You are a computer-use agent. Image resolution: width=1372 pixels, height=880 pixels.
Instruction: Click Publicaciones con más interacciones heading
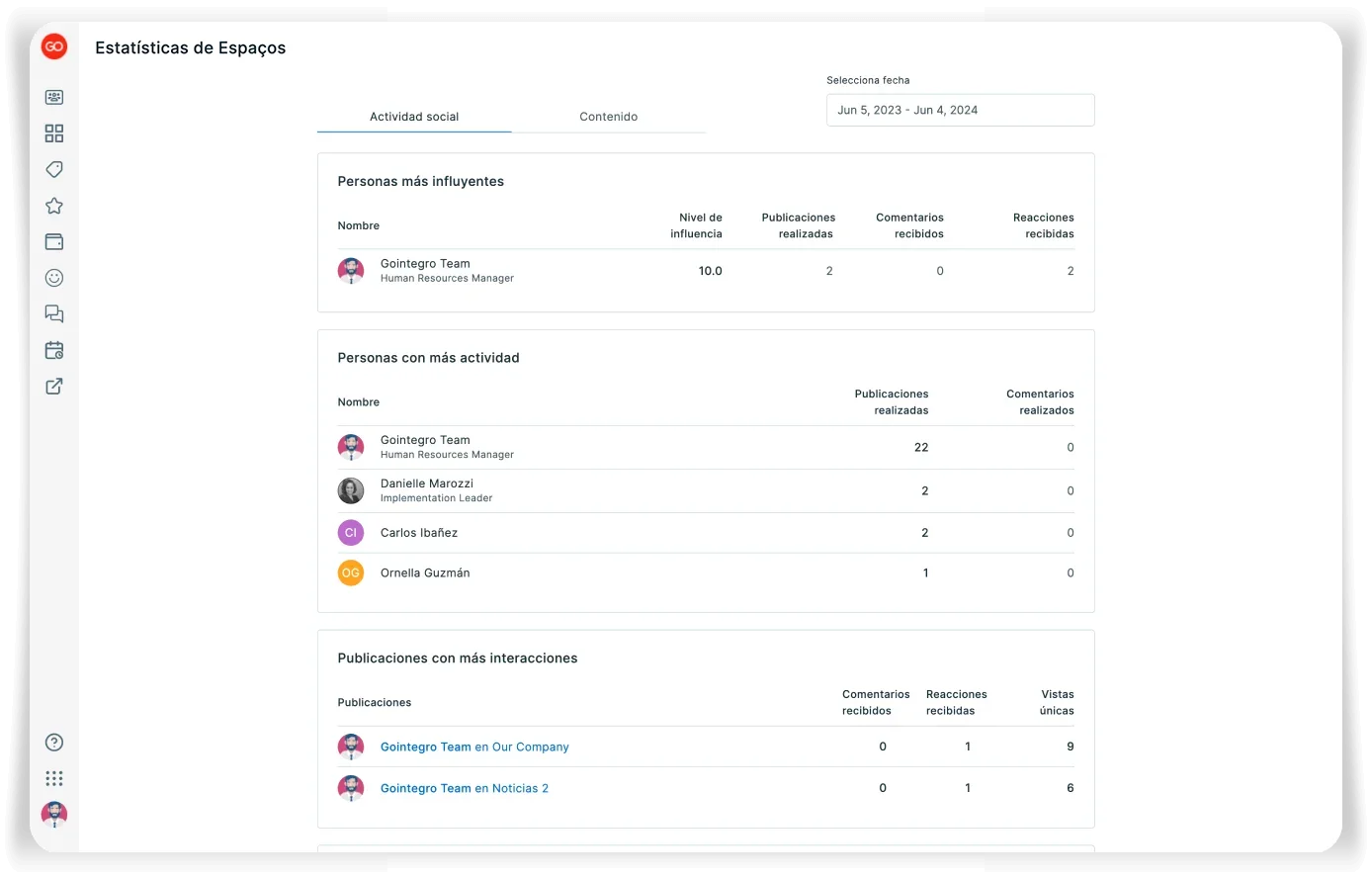click(458, 659)
